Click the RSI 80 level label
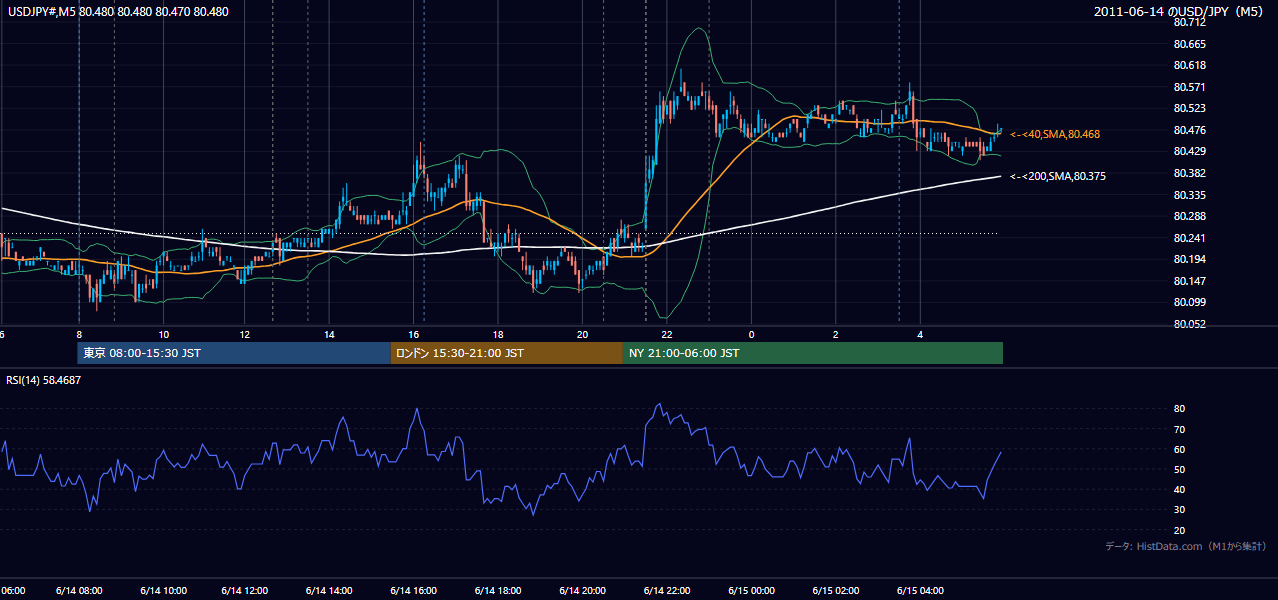The image size is (1278, 600). coord(1179,409)
